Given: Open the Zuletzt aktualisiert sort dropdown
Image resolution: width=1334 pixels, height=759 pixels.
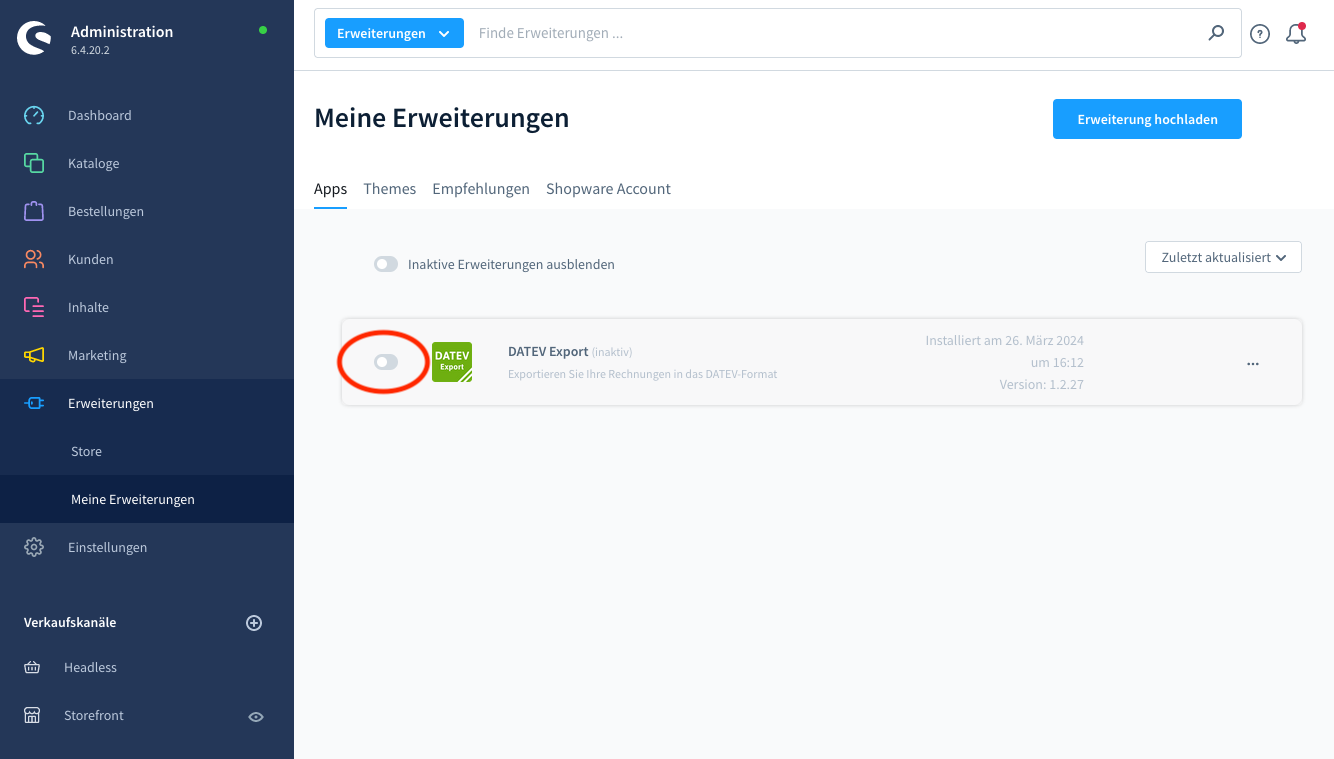Looking at the screenshot, I should click(x=1223, y=257).
